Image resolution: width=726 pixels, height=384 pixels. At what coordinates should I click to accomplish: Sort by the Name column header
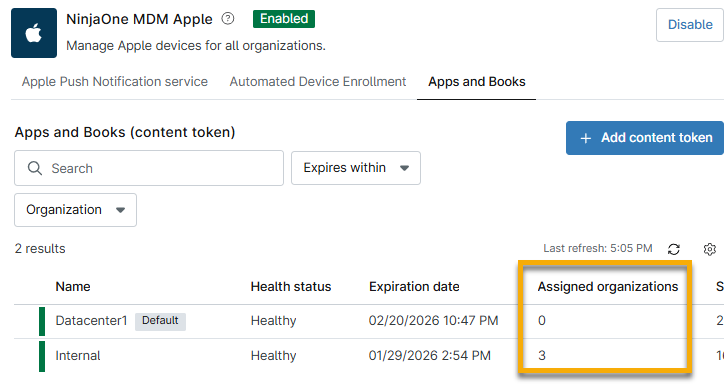coord(73,287)
